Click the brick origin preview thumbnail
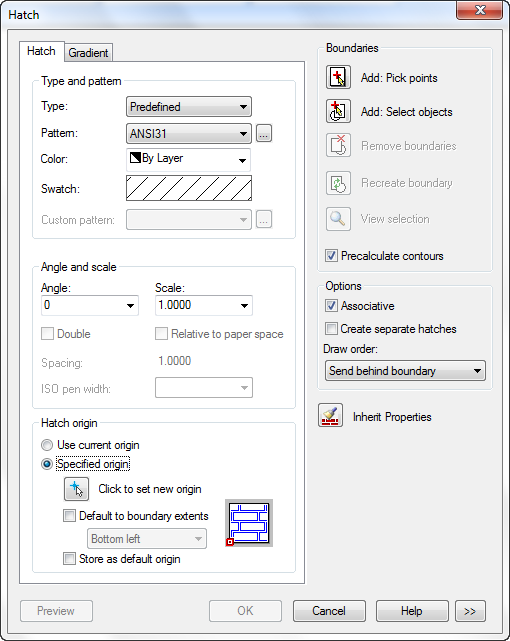510x641 pixels. [249, 523]
